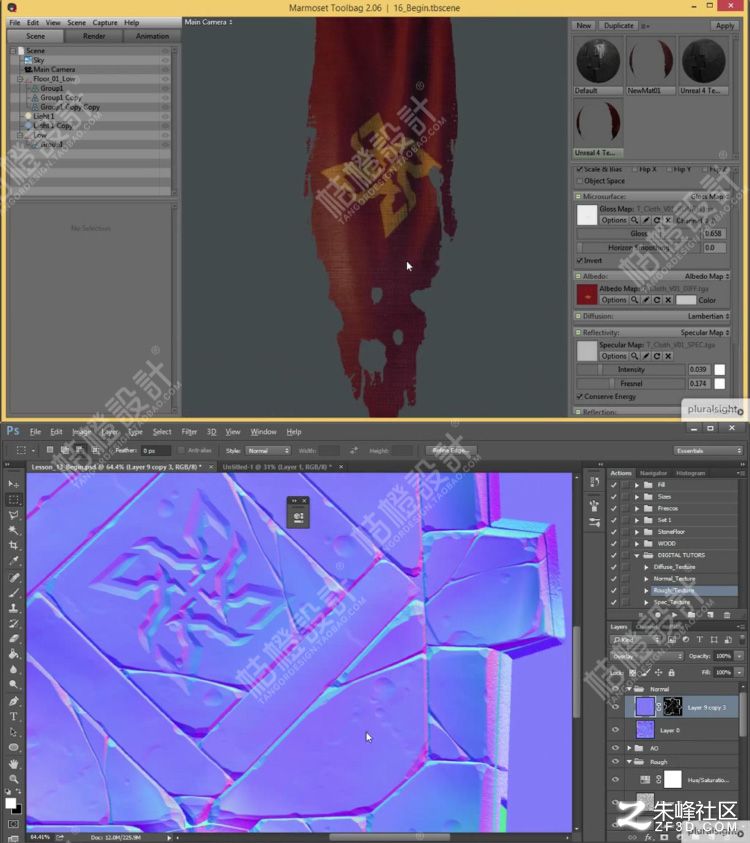Select the Blur tool
The image size is (750, 843).
(13, 669)
